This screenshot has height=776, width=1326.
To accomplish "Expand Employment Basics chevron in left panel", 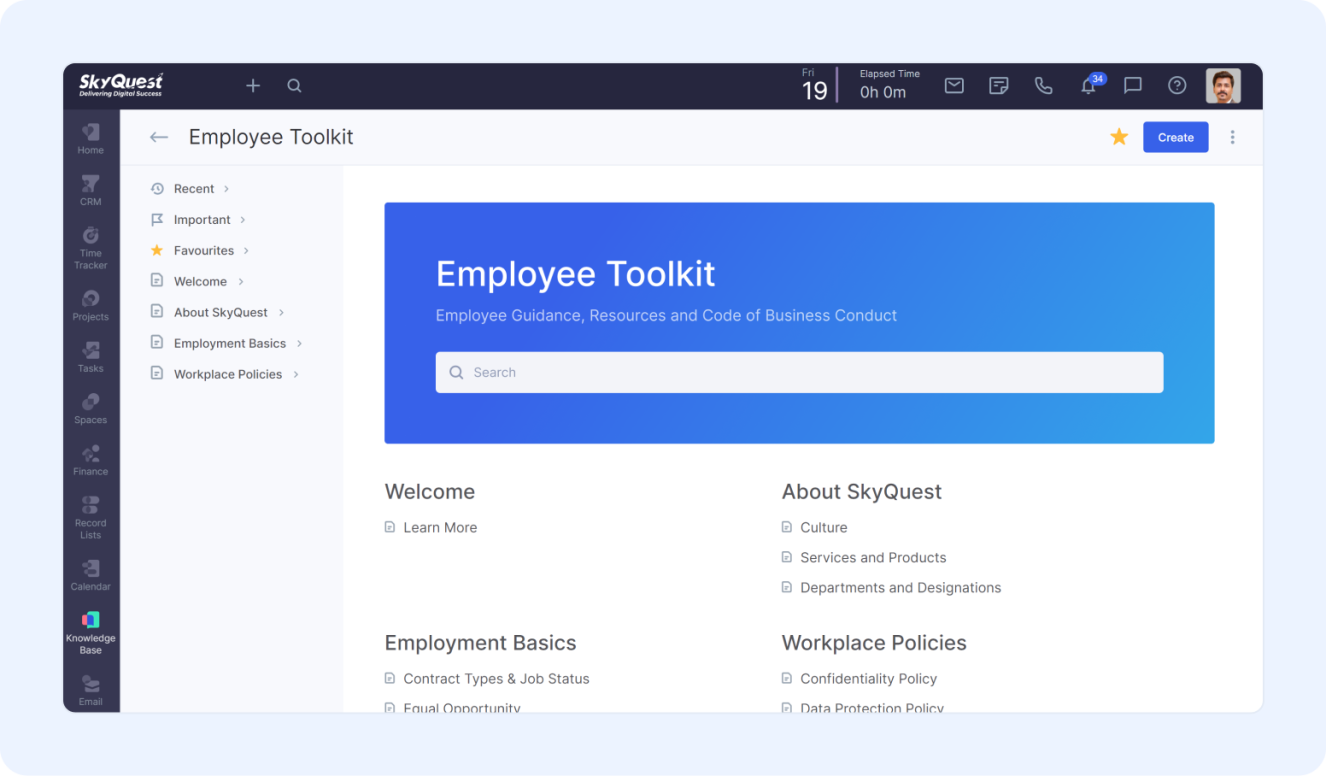I will tap(300, 344).
